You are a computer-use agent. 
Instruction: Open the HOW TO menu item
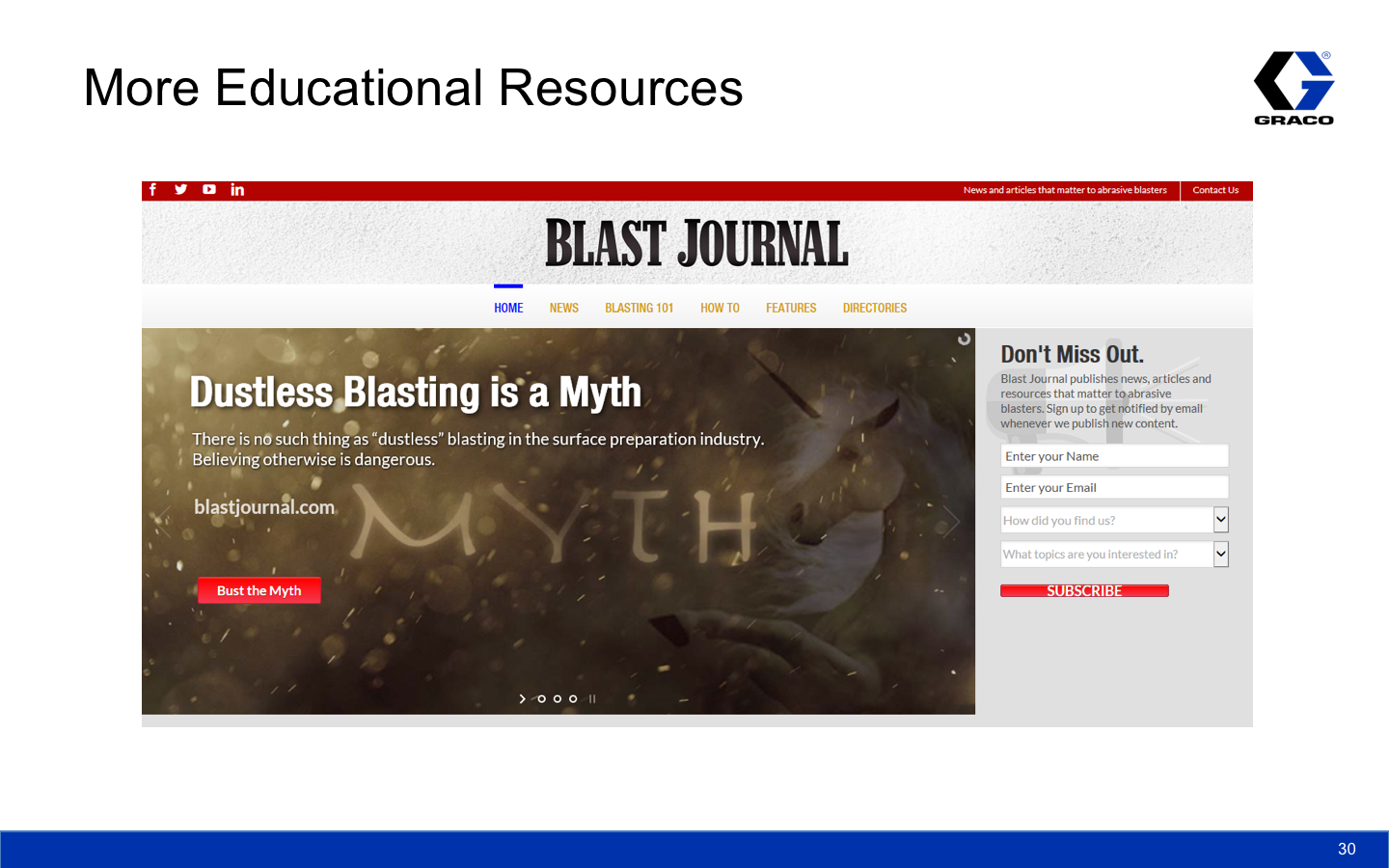[720, 309]
